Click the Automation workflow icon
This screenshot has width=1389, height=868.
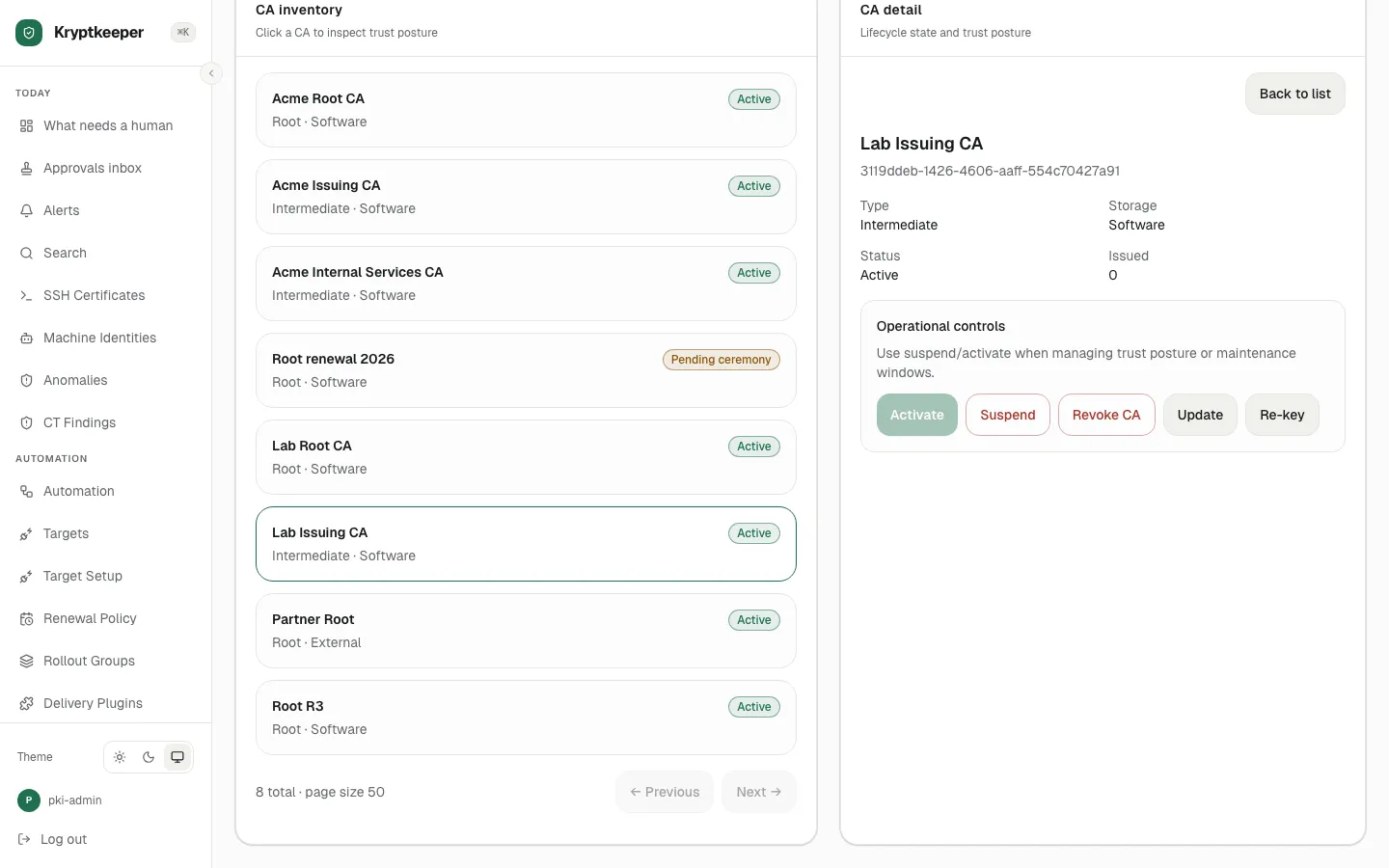point(26,492)
